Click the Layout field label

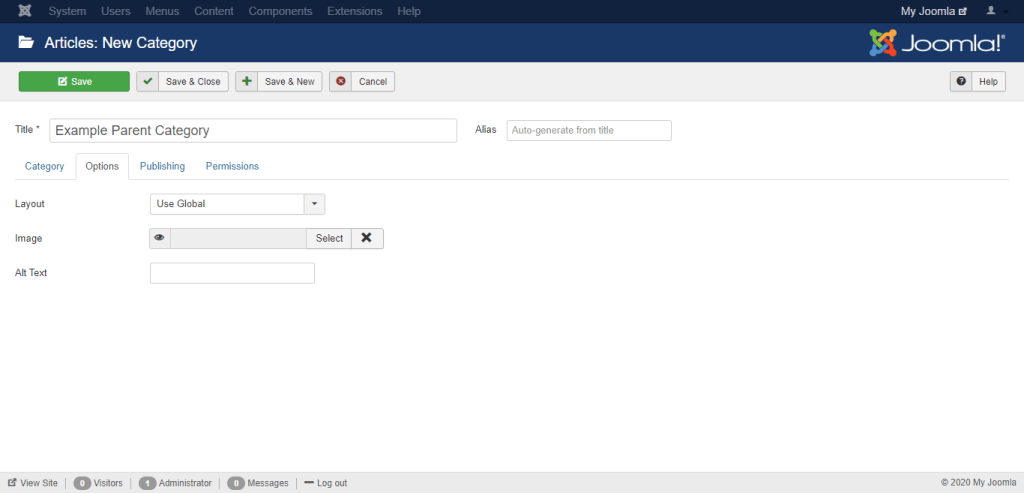[30, 204]
